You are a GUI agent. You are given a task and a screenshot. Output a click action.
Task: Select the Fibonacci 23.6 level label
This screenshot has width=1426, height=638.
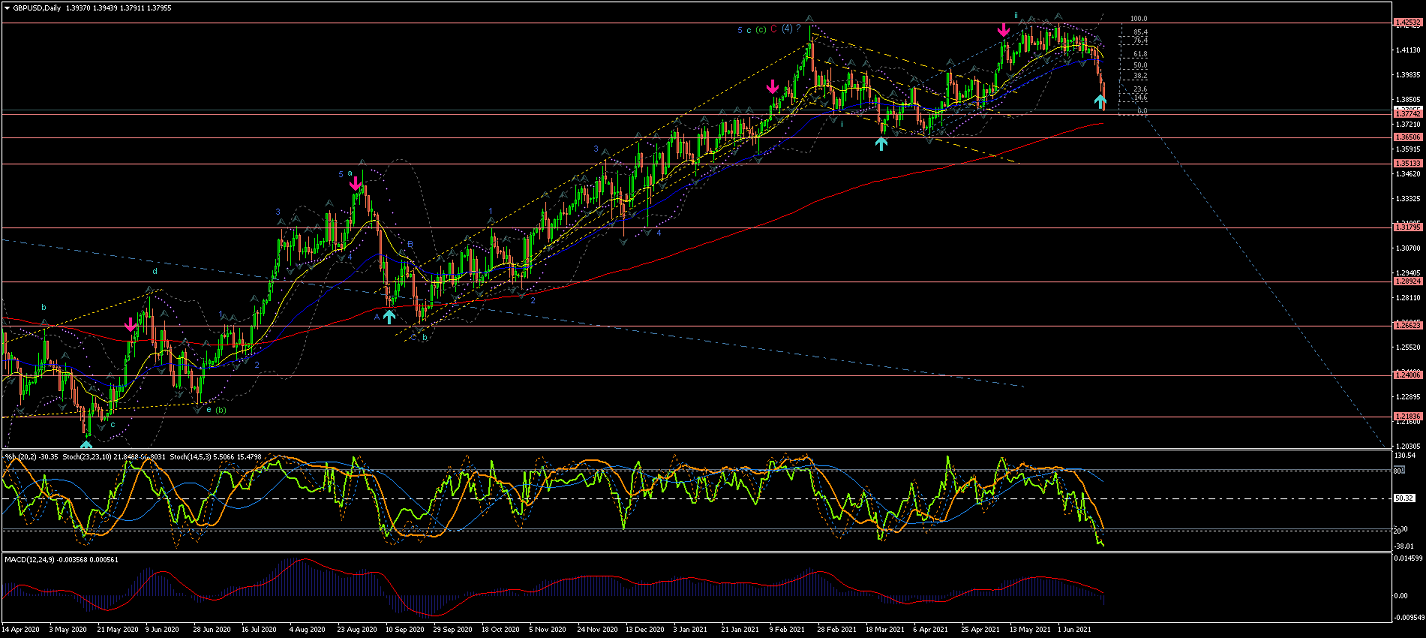point(1139,89)
